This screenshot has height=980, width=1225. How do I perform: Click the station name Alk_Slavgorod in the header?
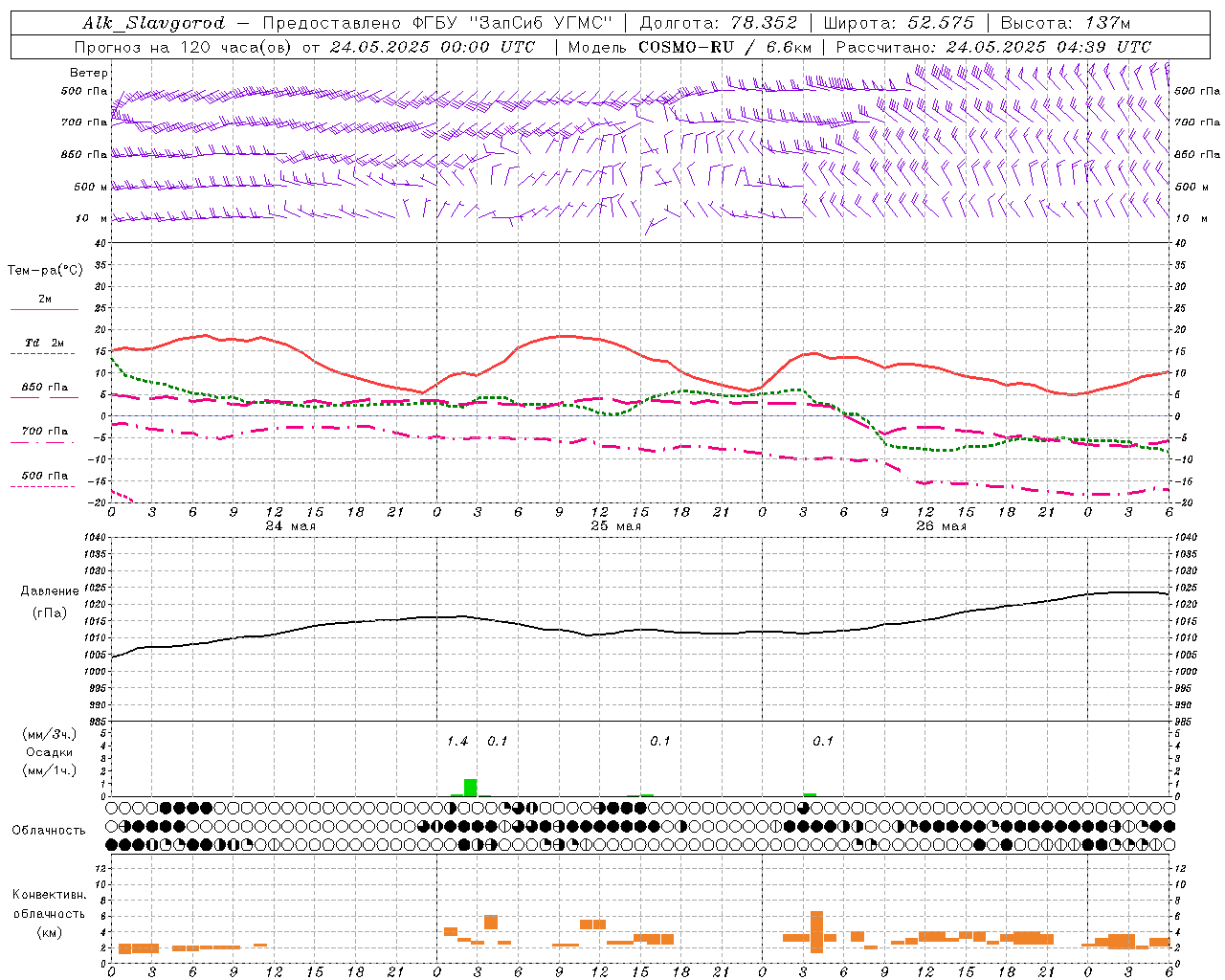tap(153, 23)
